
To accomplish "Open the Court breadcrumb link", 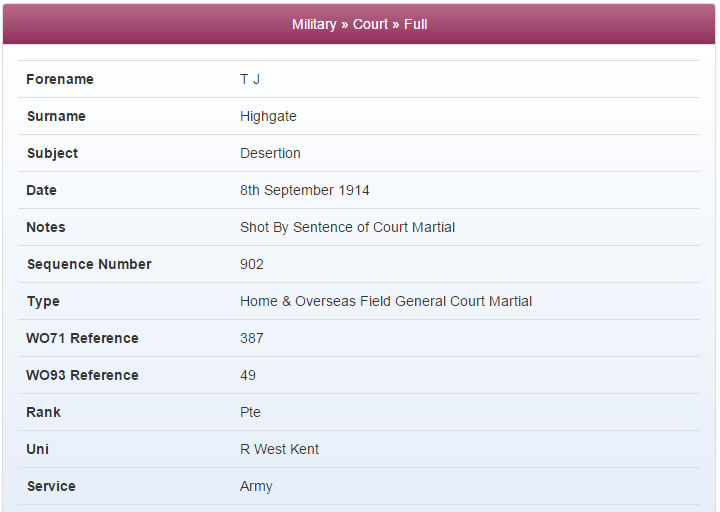I will coord(370,24).
